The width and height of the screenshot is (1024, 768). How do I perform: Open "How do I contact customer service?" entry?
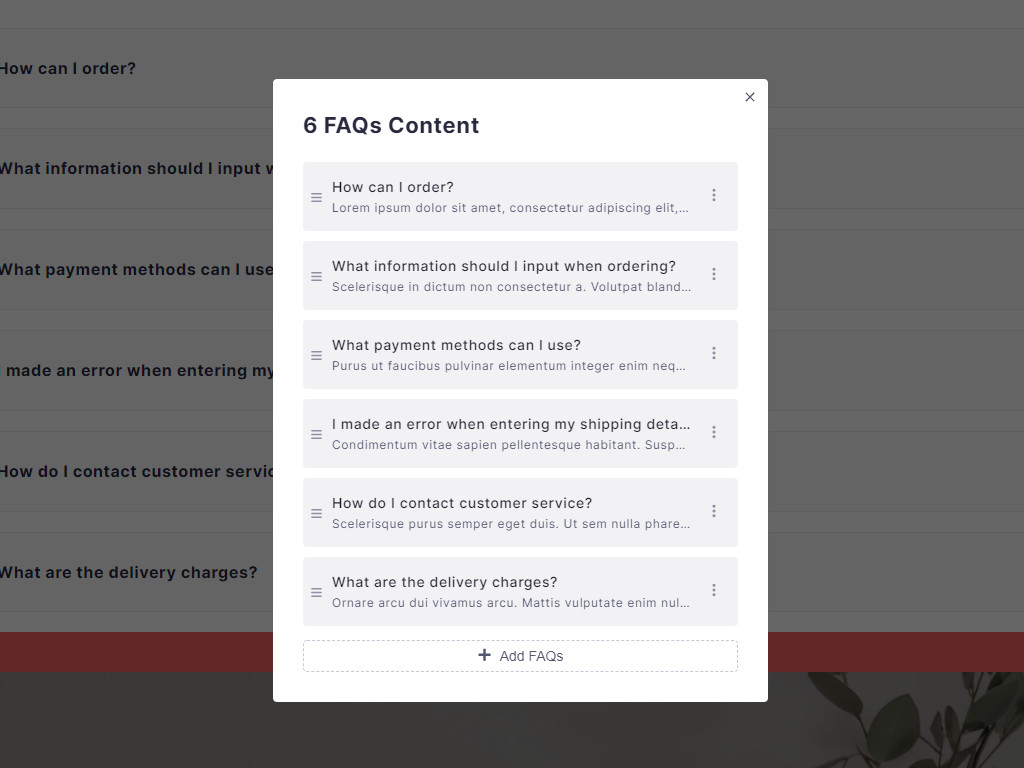(x=520, y=513)
